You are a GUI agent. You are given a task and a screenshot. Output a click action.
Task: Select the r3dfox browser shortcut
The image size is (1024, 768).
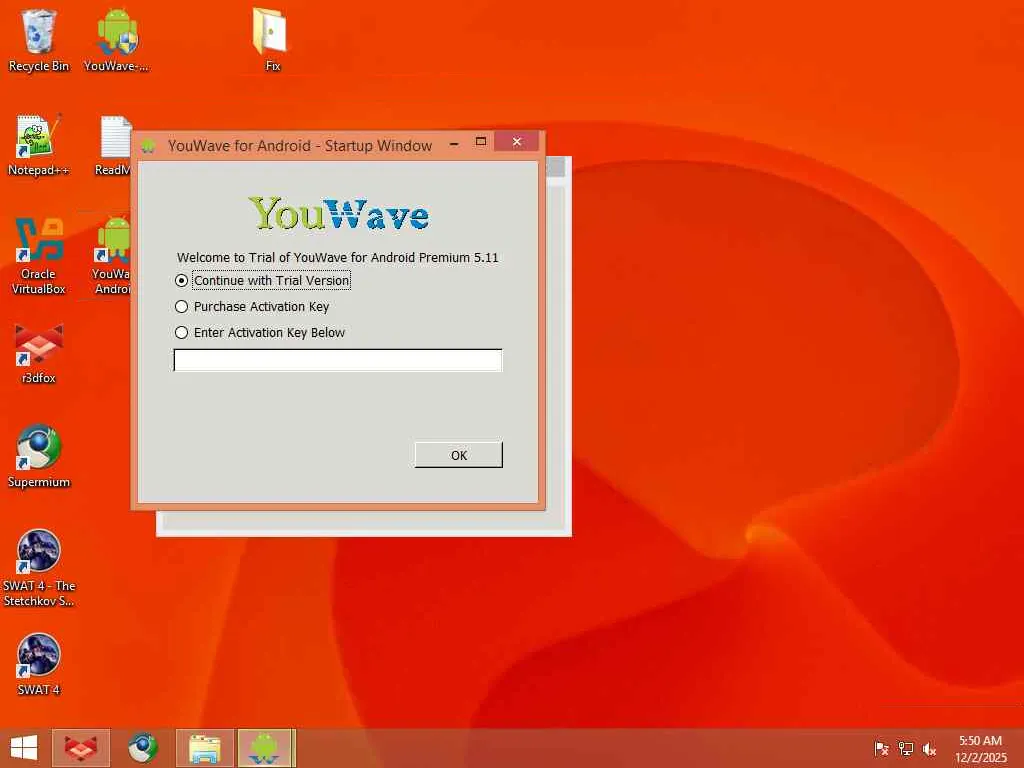coord(39,353)
